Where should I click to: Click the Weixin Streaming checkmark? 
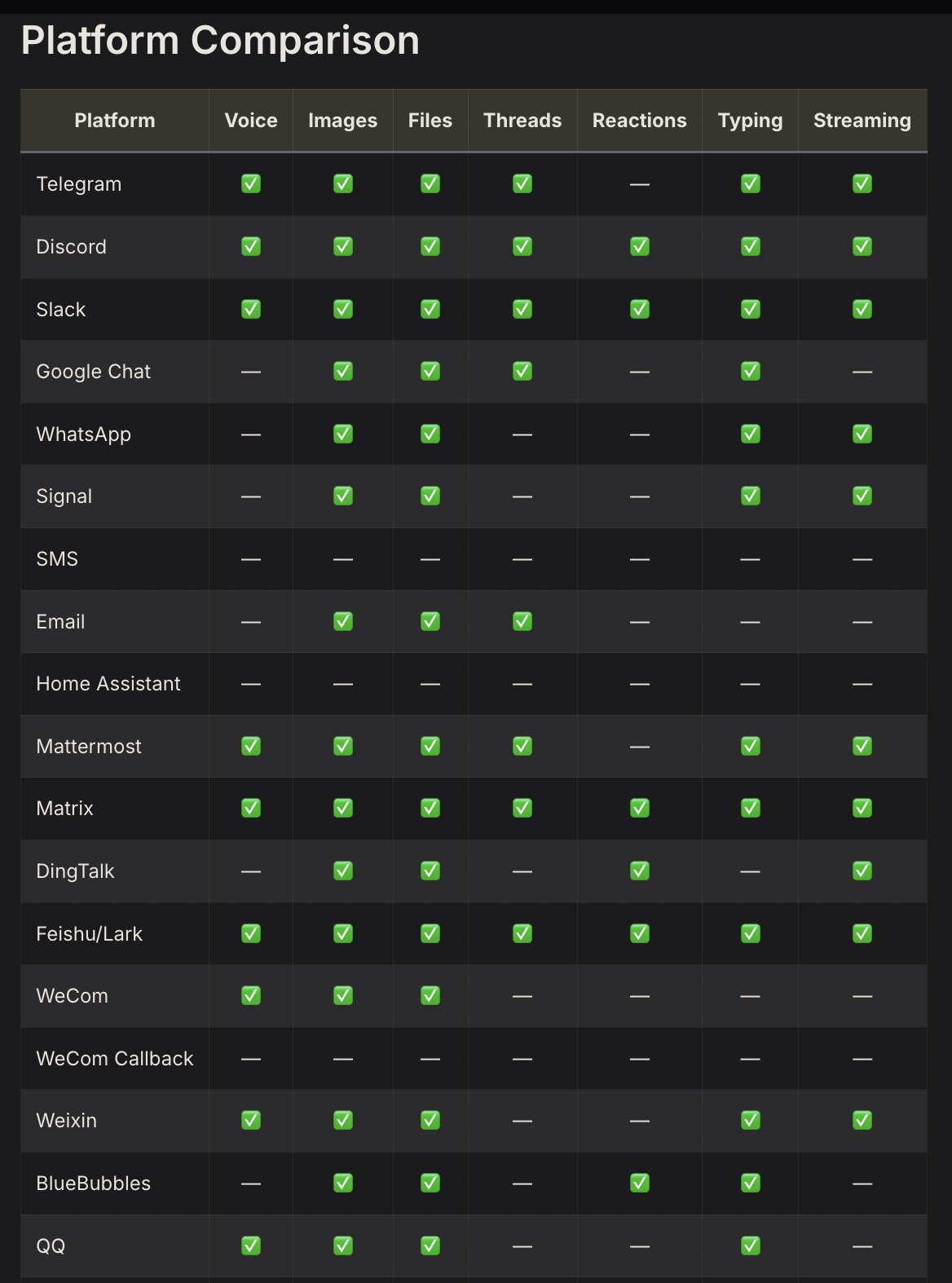[x=862, y=1120]
